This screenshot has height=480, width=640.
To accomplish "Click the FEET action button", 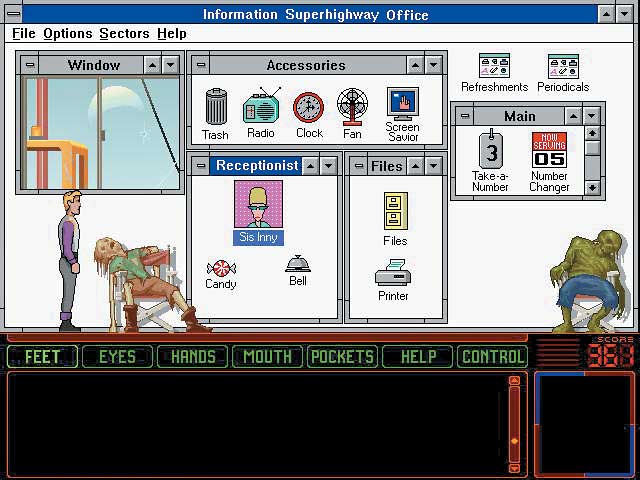I will [42, 356].
